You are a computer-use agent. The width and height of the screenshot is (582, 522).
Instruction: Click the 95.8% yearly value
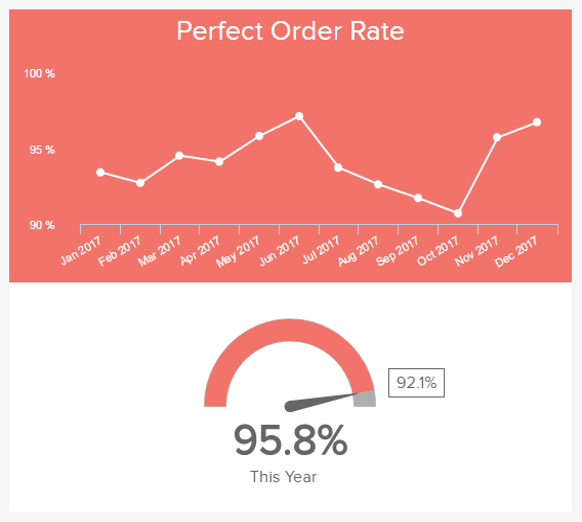[x=290, y=441]
